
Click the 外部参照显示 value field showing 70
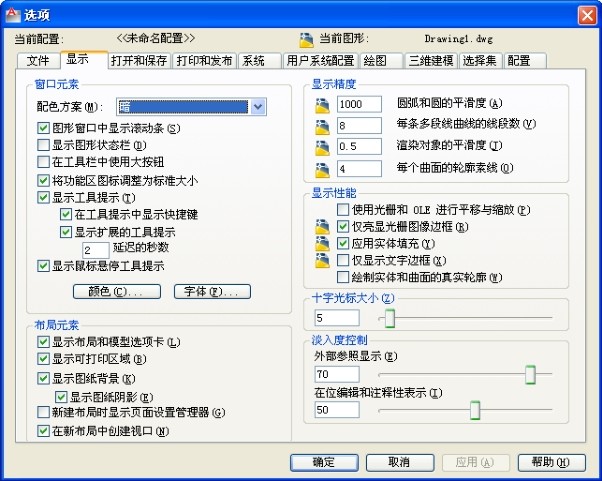337,374
